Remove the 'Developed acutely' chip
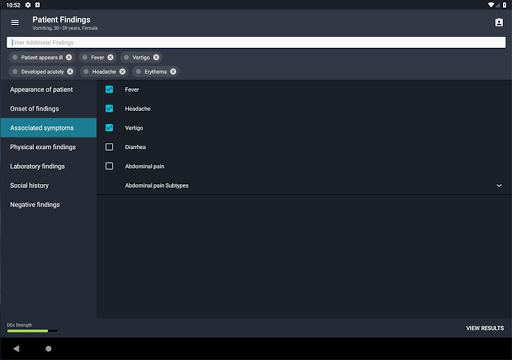This screenshot has width=512, height=360. point(70,72)
